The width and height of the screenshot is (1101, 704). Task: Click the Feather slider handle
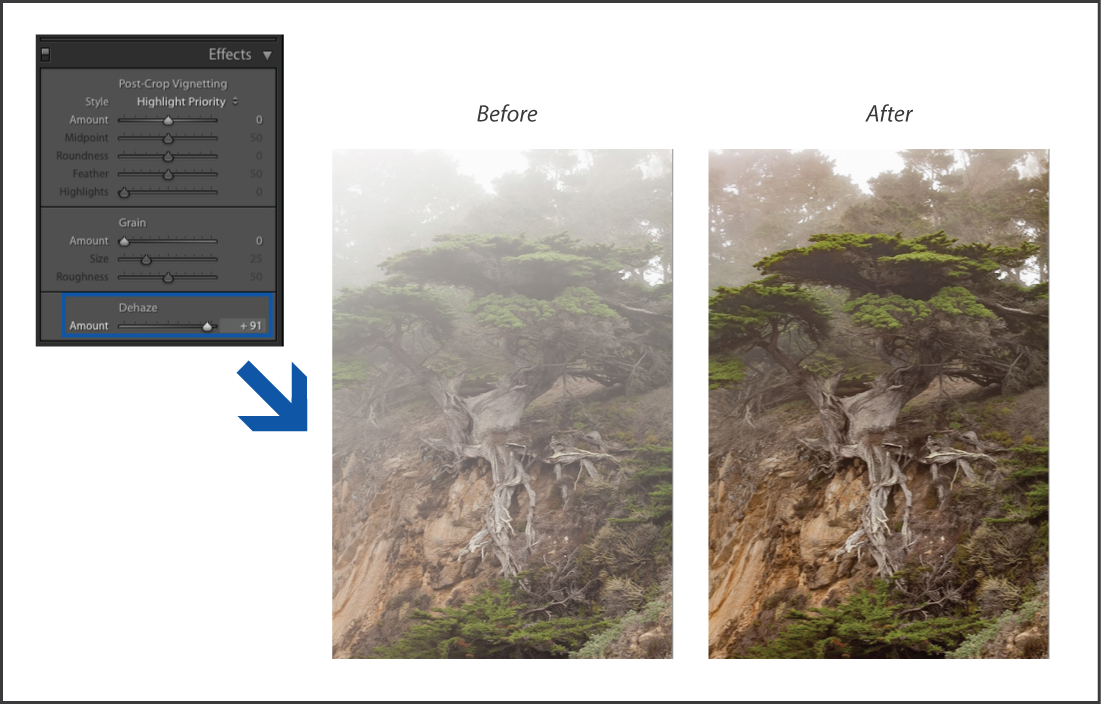pyautogui.click(x=168, y=174)
